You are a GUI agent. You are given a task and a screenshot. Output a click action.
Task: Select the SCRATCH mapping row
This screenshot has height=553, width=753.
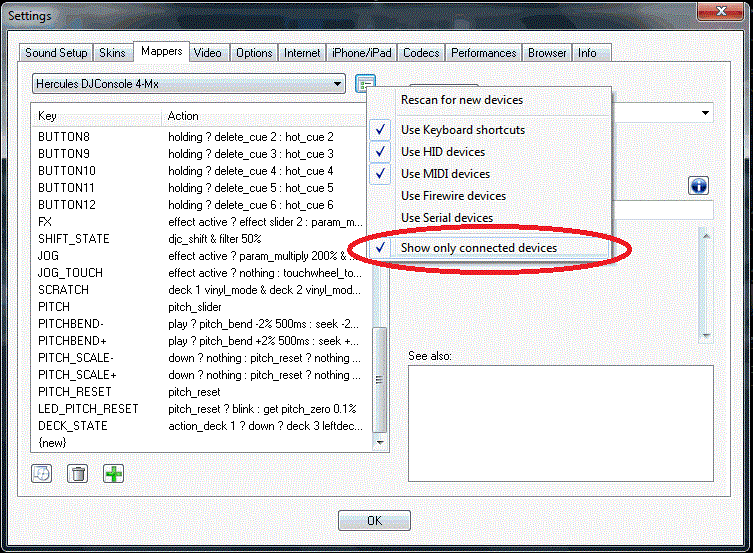(202, 290)
